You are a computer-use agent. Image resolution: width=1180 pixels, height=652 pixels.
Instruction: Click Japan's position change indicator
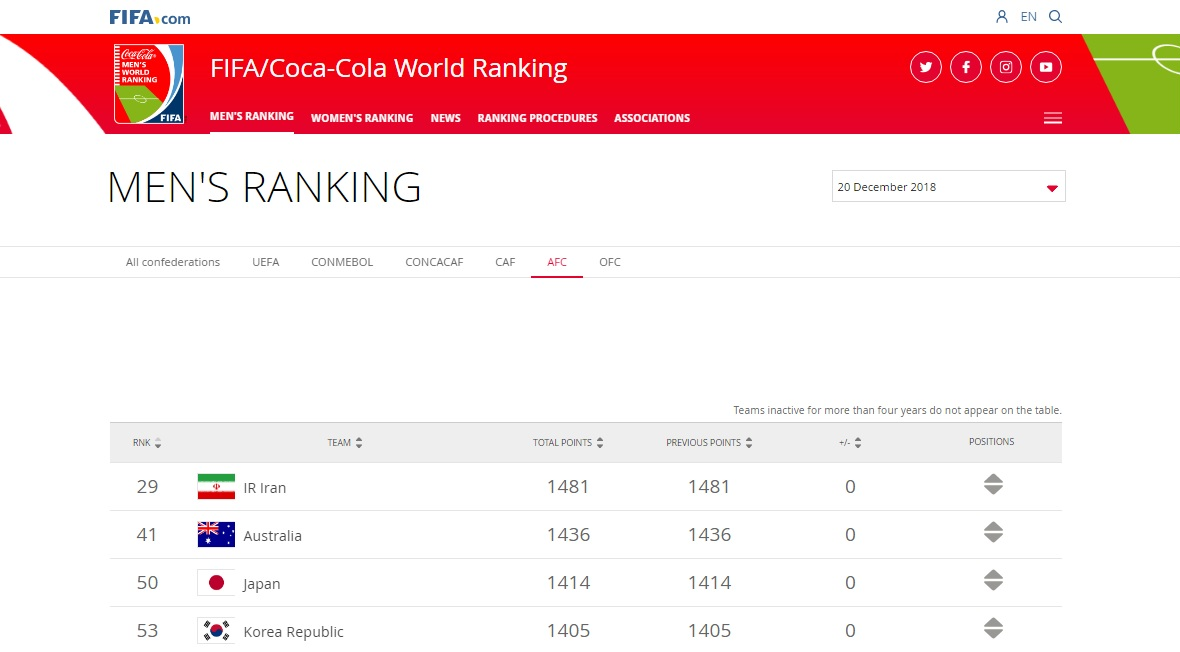point(992,581)
